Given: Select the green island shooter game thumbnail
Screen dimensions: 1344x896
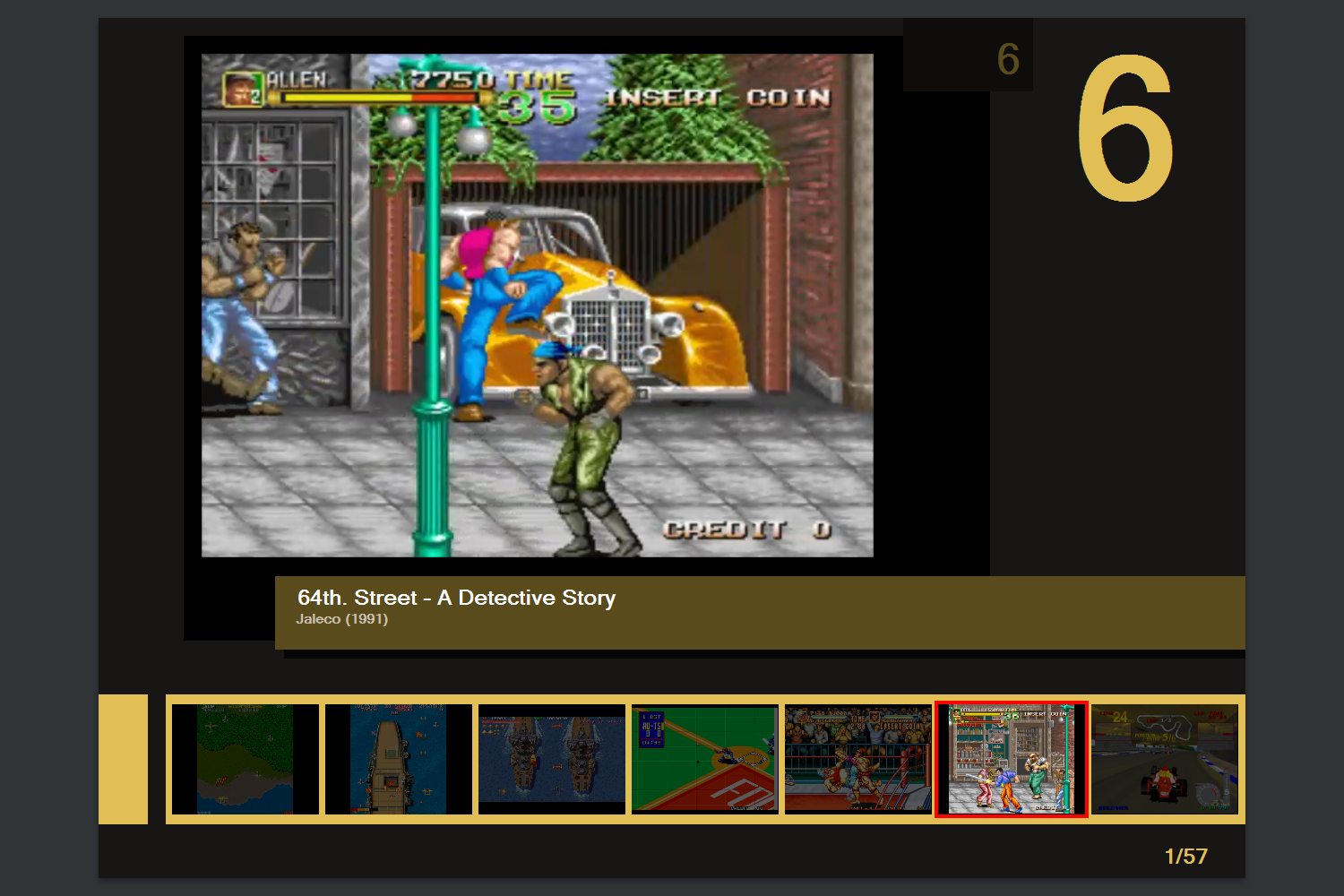Looking at the screenshot, I should click(246, 759).
